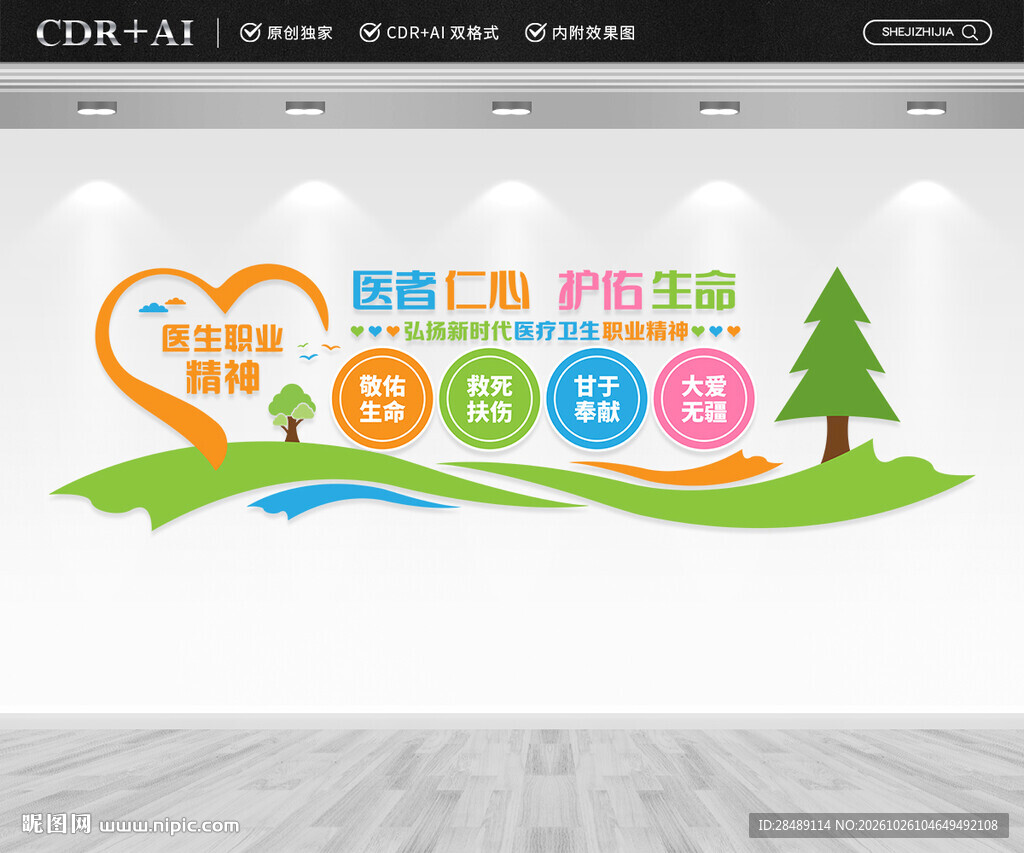1024x853 pixels.
Task: Click the silver CDR+AI logo
Action: pyautogui.click(x=115, y=33)
